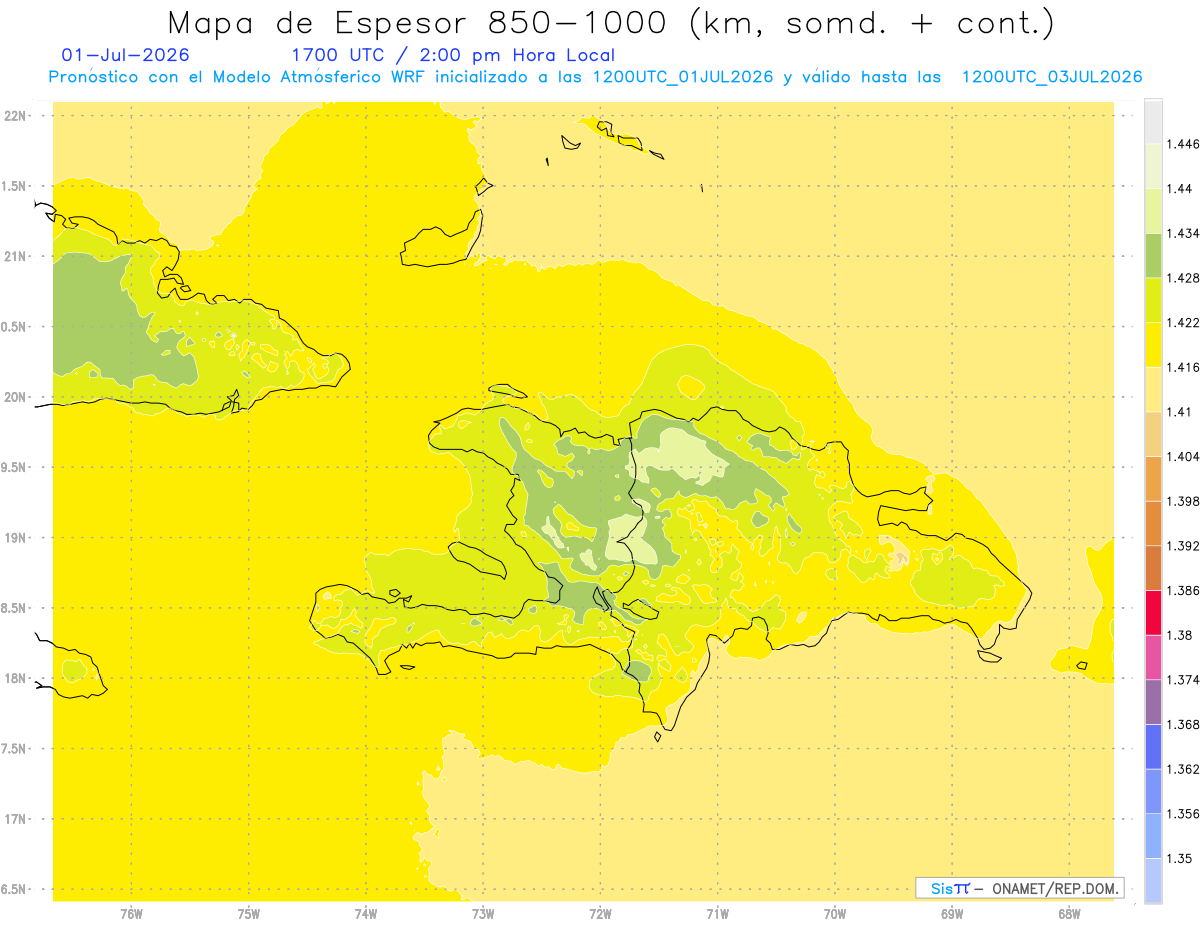Click the '71W' longitude label
Screen dimensions: 1200x927
pyautogui.click(x=717, y=914)
